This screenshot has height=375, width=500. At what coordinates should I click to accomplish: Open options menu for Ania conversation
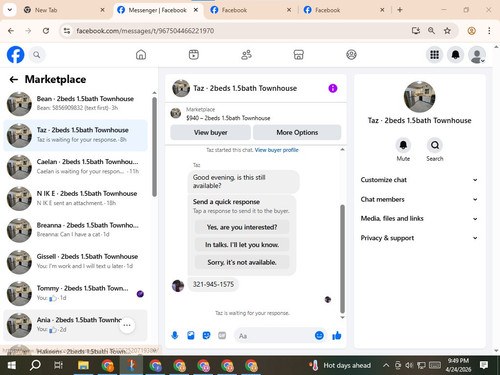pyautogui.click(x=127, y=325)
